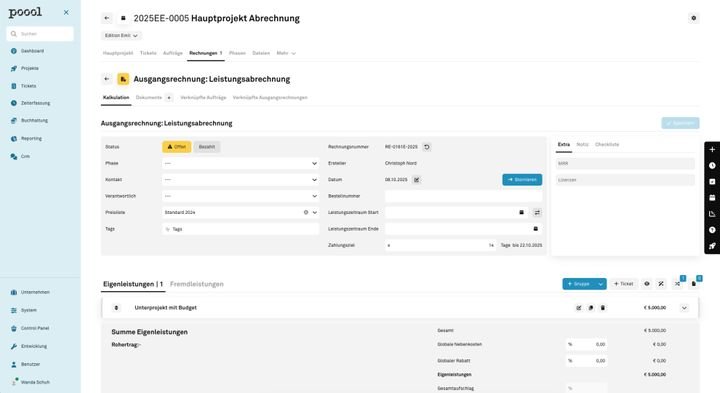Viewport: 720px width, 393px height.
Task: Open Crm in the sidebar
Action: click(x=25, y=157)
